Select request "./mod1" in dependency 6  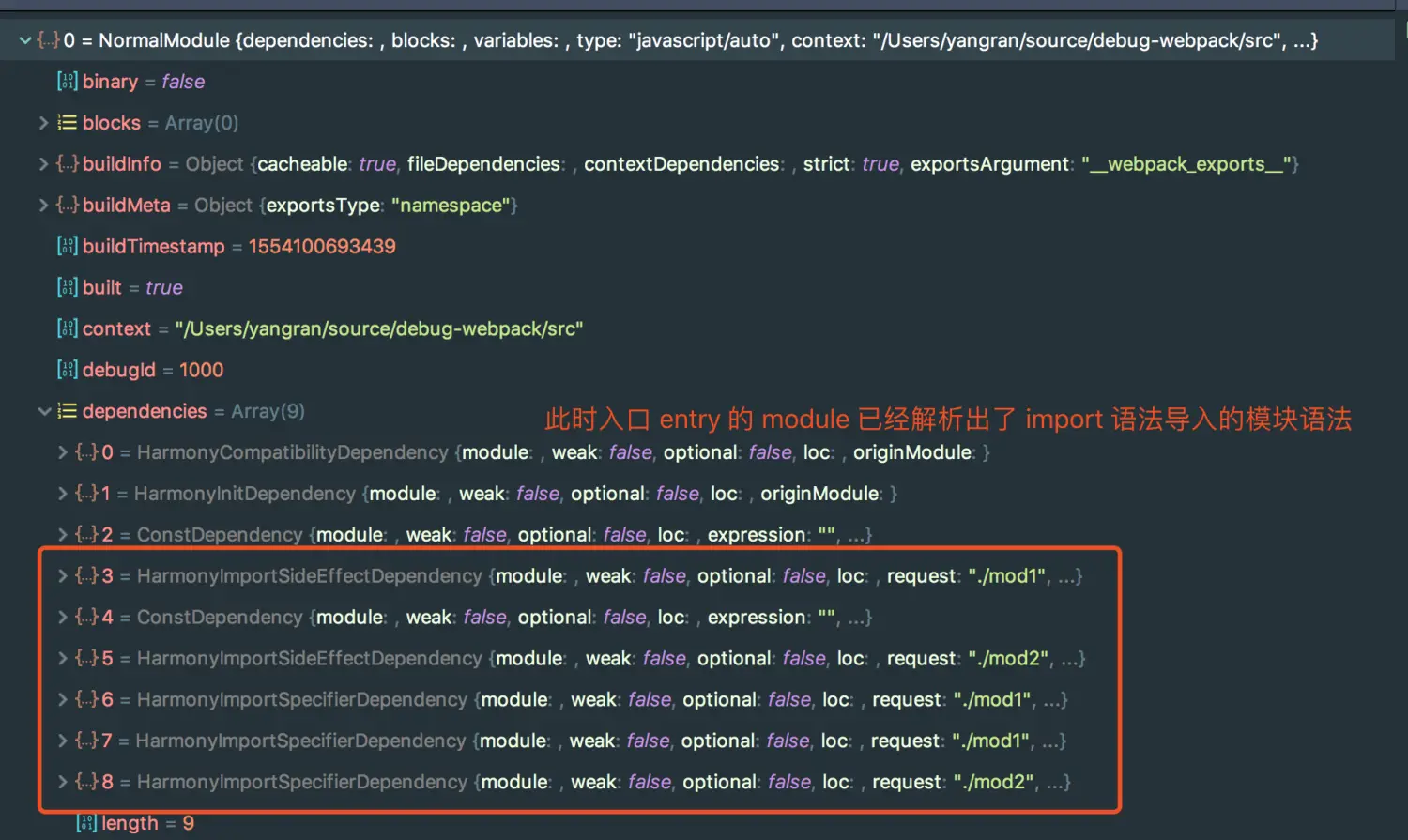[993, 700]
